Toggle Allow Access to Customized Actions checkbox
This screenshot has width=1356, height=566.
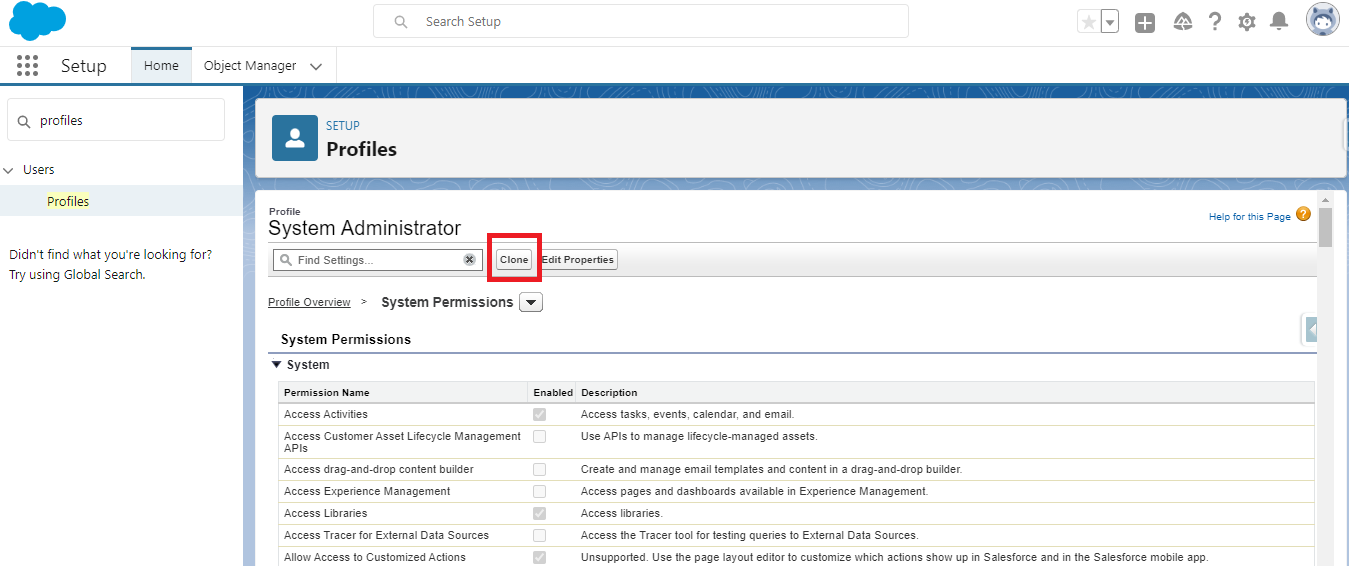pos(540,557)
